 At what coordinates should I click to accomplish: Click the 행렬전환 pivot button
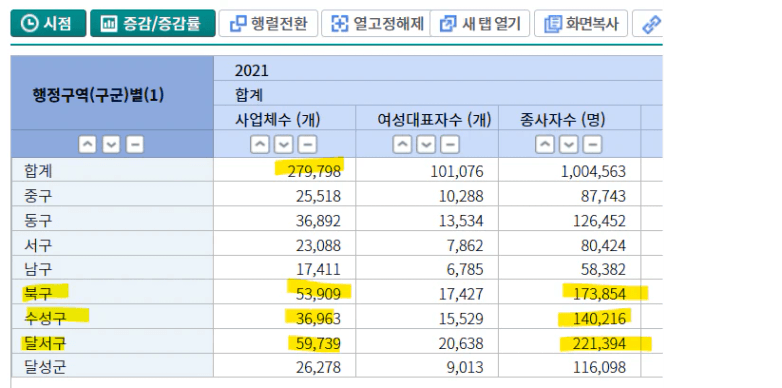click(268, 23)
